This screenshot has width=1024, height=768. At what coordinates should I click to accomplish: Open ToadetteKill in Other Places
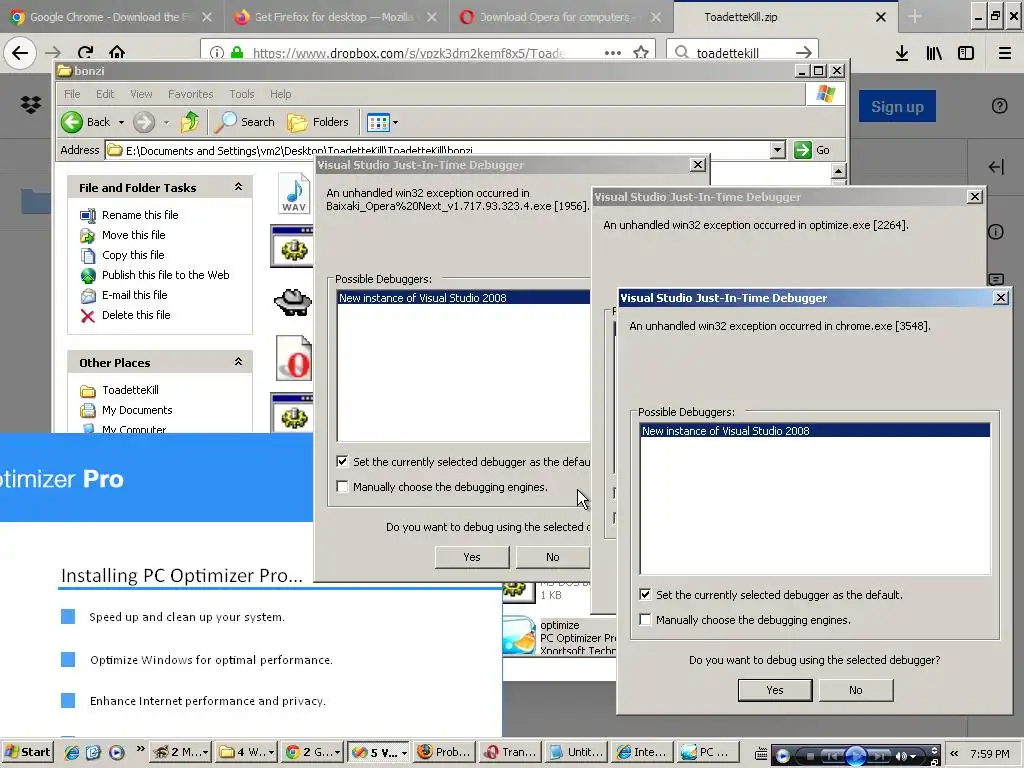coord(130,390)
